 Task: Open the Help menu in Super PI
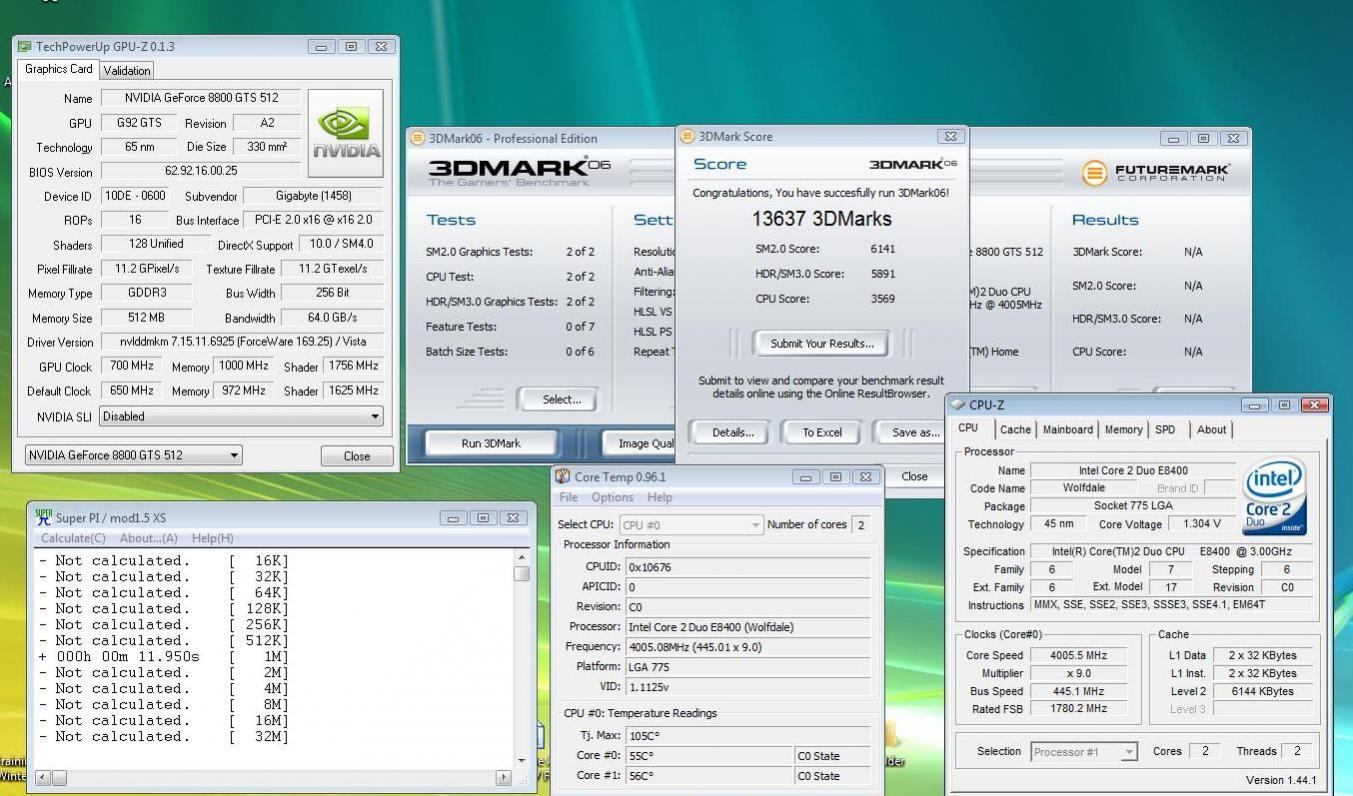(212, 538)
